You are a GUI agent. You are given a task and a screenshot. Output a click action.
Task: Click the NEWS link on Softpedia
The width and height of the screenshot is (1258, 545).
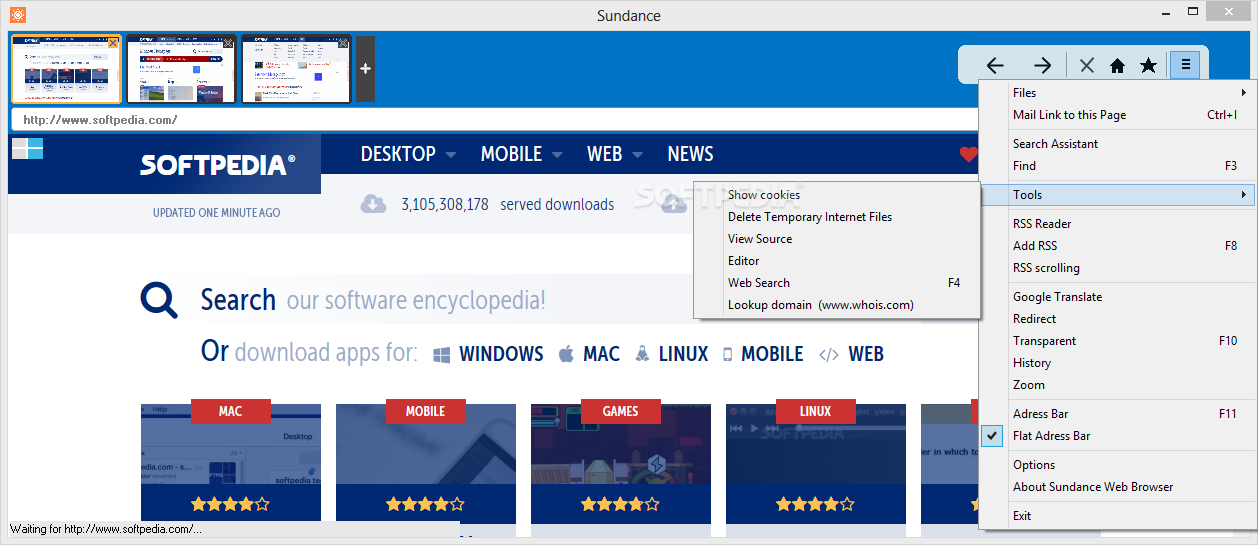(690, 154)
